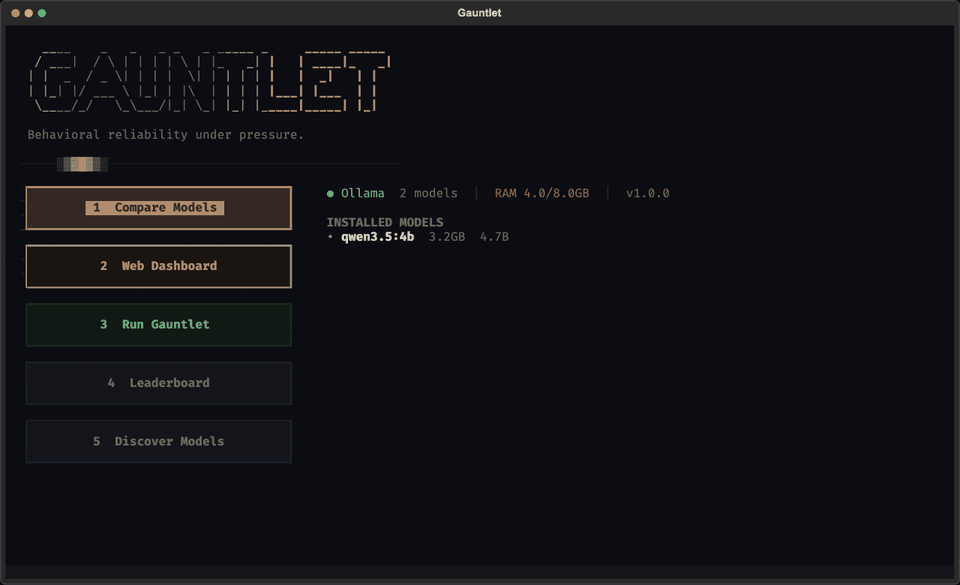Open Discover Models
This screenshot has width=960, height=585.
pyautogui.click(x=158, y=441)
